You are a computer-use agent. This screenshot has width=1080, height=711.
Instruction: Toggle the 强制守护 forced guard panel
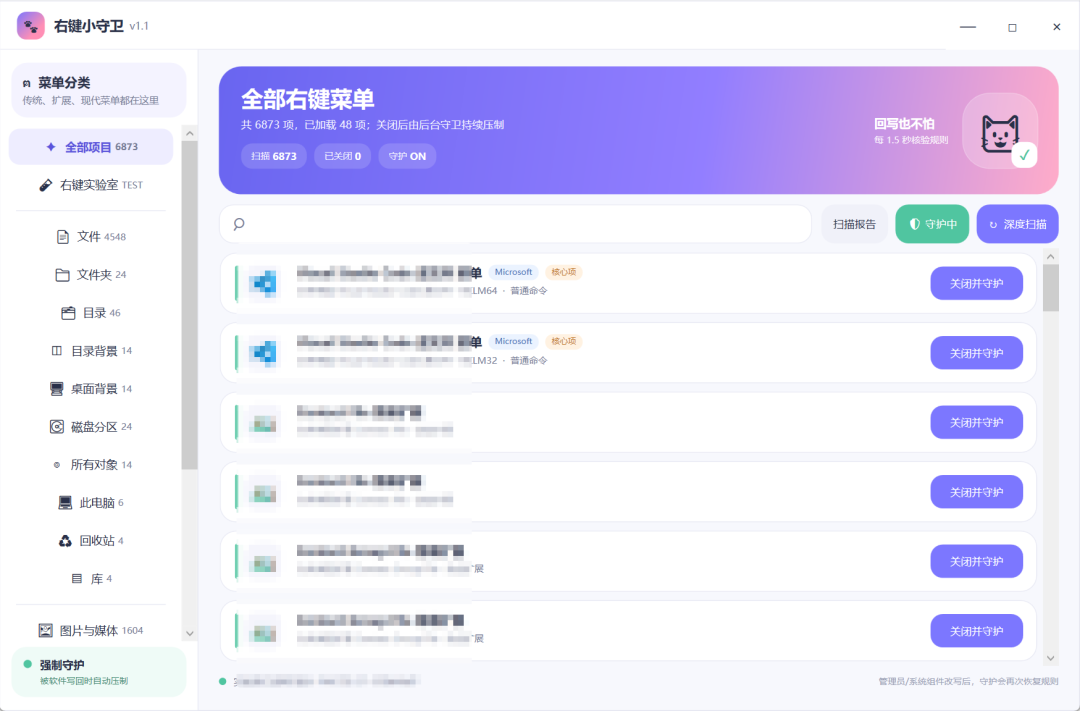coord(99,672)
